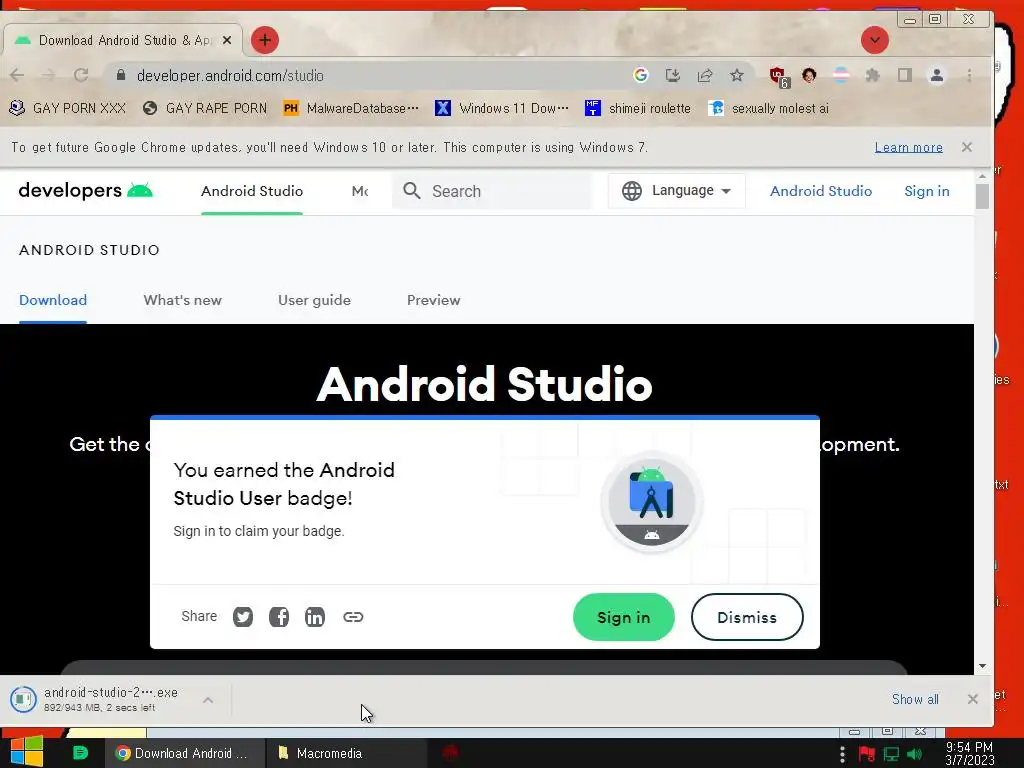Screen dimensions: 1024x768
Task: Click the magnifier search icon
Action: coord(411,191)
